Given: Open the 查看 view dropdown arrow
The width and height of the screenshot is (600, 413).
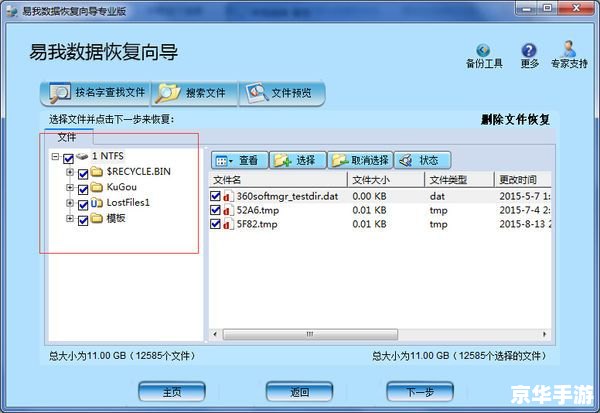Looking at the screenshot, I should tap(231, 162).
